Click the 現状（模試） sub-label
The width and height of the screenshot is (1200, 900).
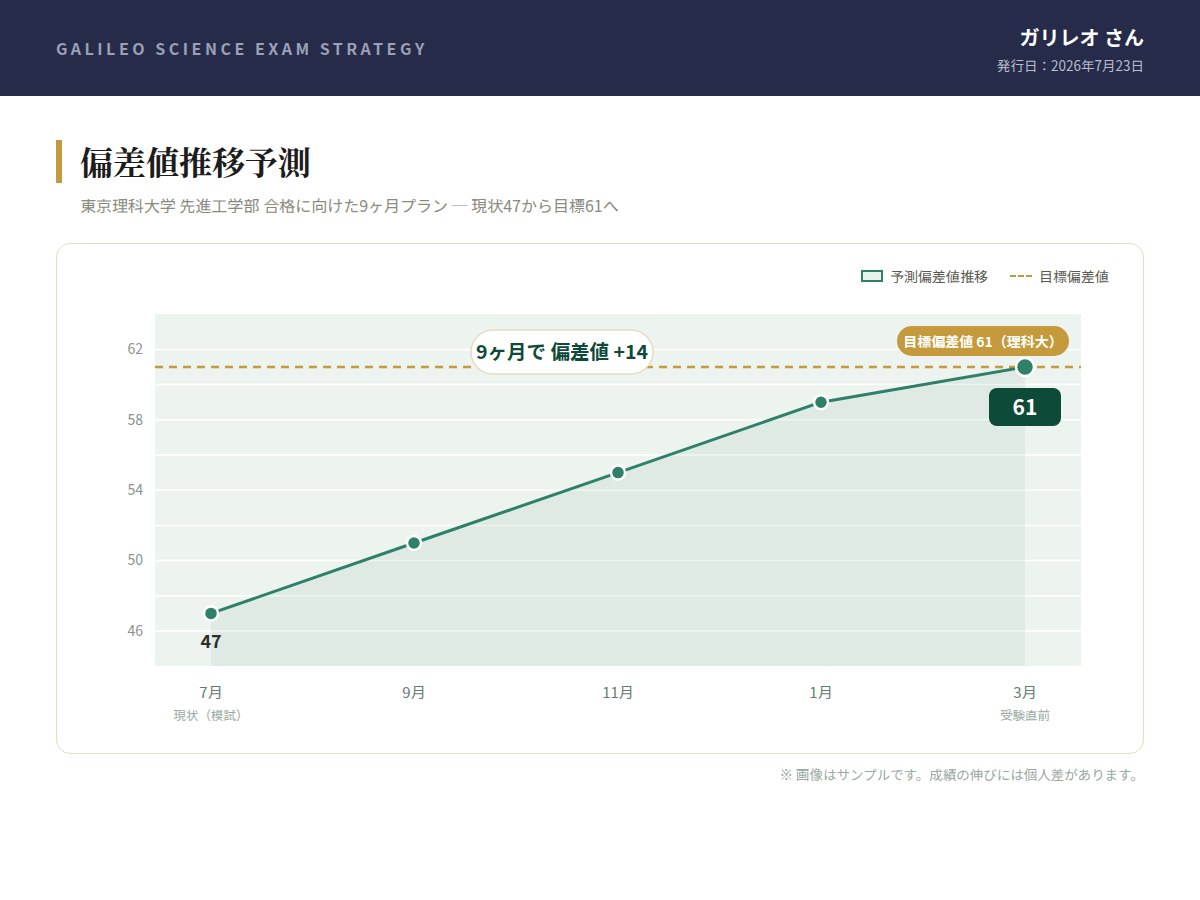point(208,716)
